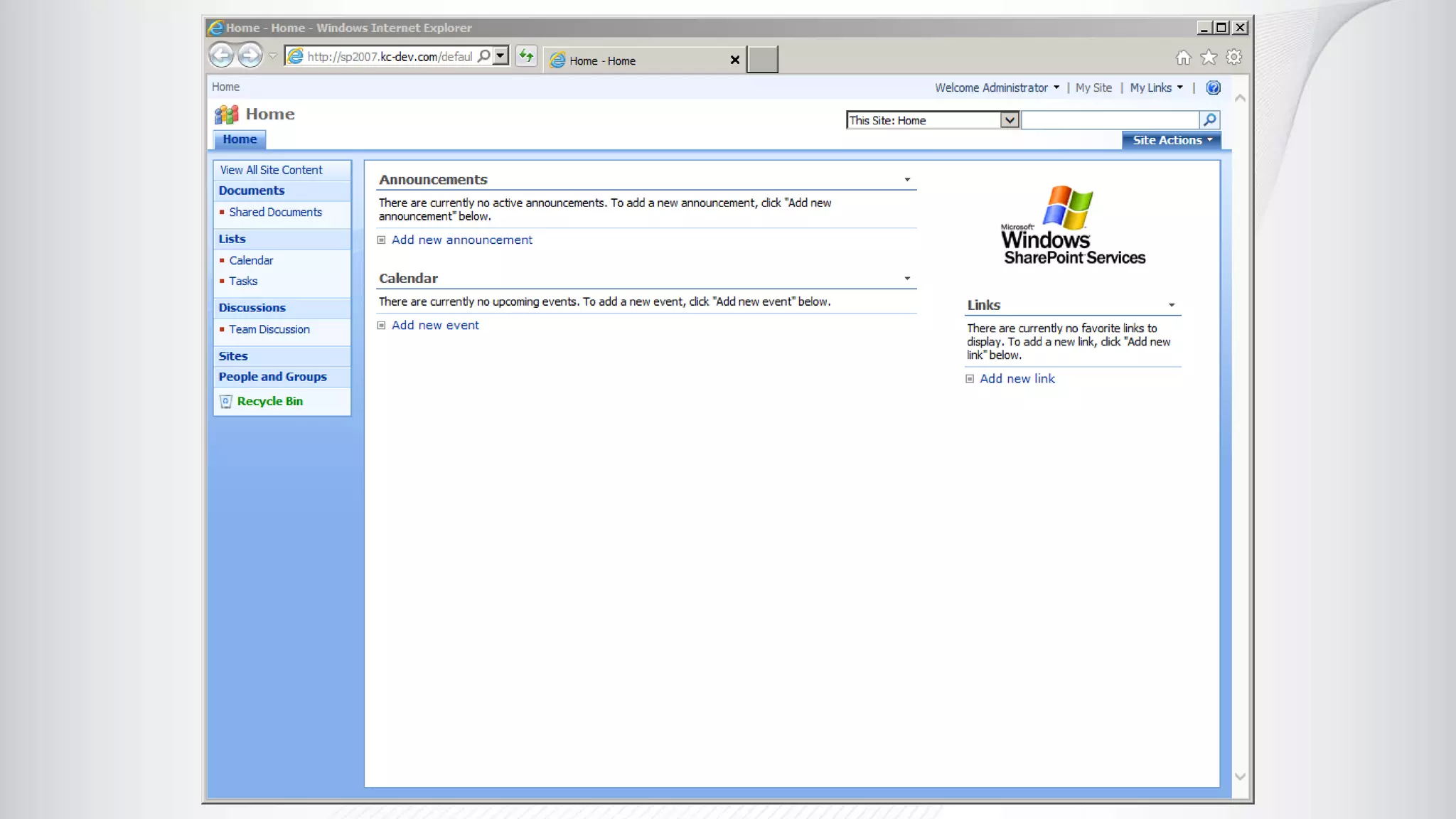The height and width of the screenshot is (819, 1456).
Task: Expand the Announcements web part menu
Action: (907, 180)
